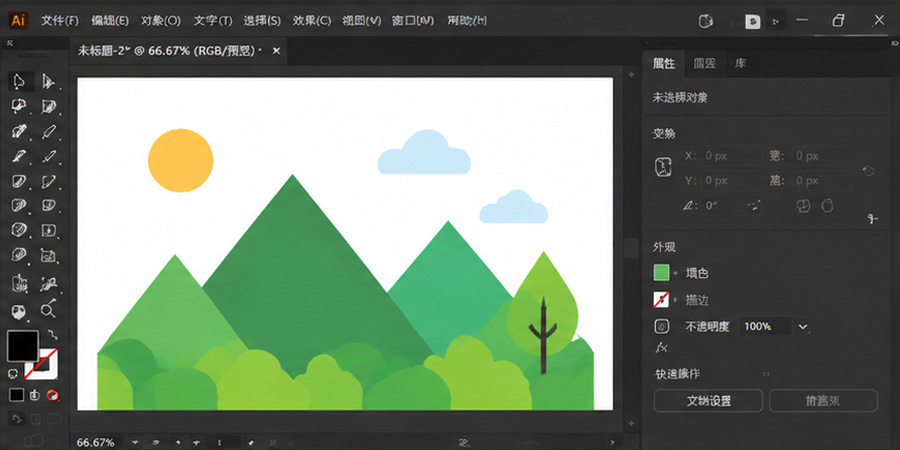Click the opacity icon beside 不透明度
This screenshot has height=450, width=900.
(661, 327)
